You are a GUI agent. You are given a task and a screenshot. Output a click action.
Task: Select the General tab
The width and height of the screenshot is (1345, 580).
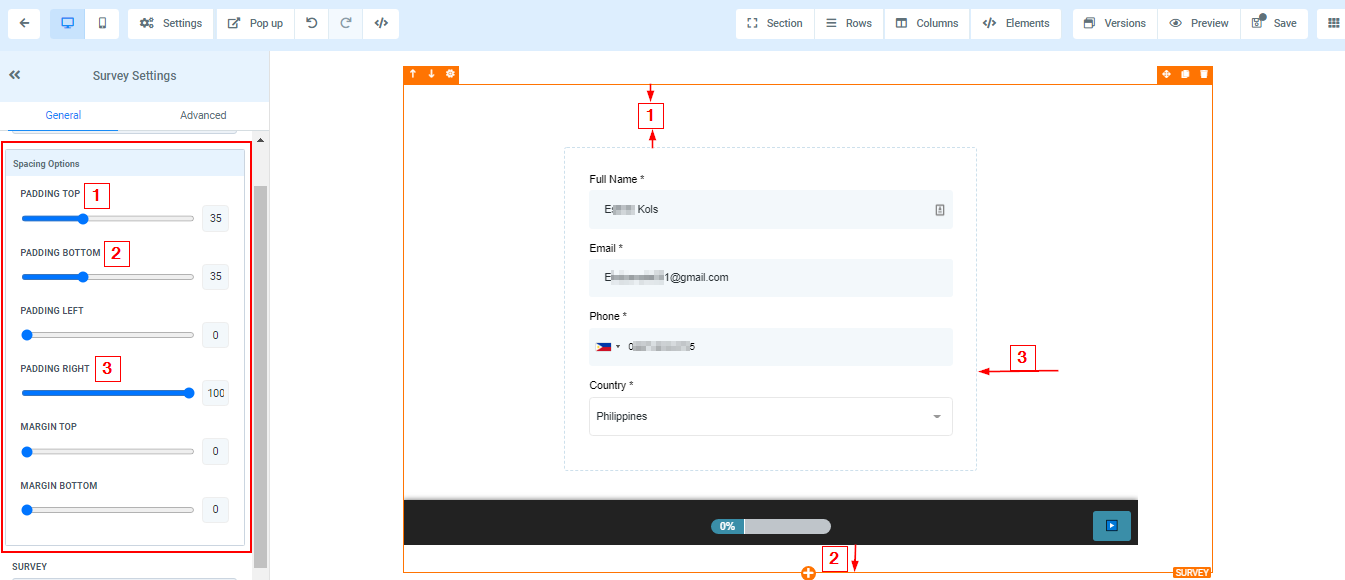(63, 115)
